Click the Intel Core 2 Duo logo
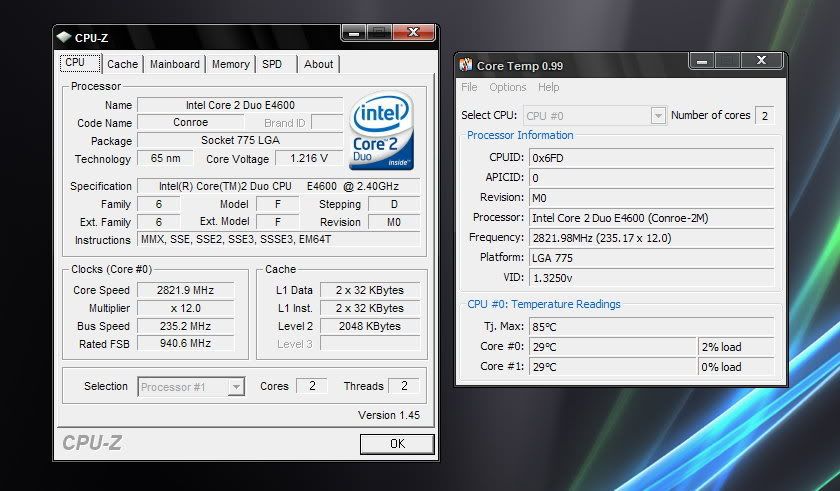This screenshot has width=840, height=491. [381, 130]
